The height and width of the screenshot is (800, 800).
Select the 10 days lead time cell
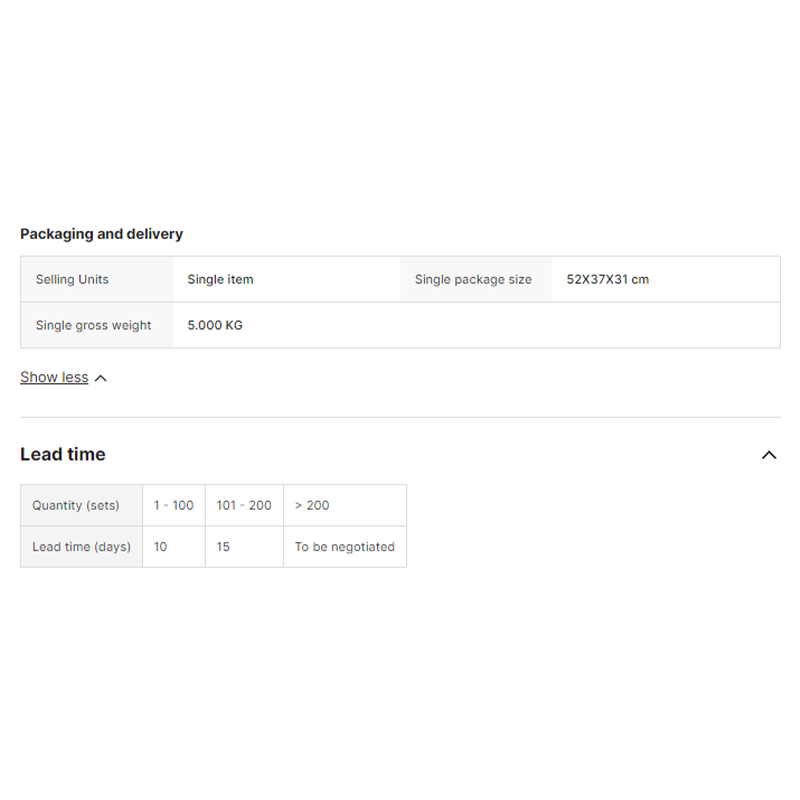pos(161,547)
